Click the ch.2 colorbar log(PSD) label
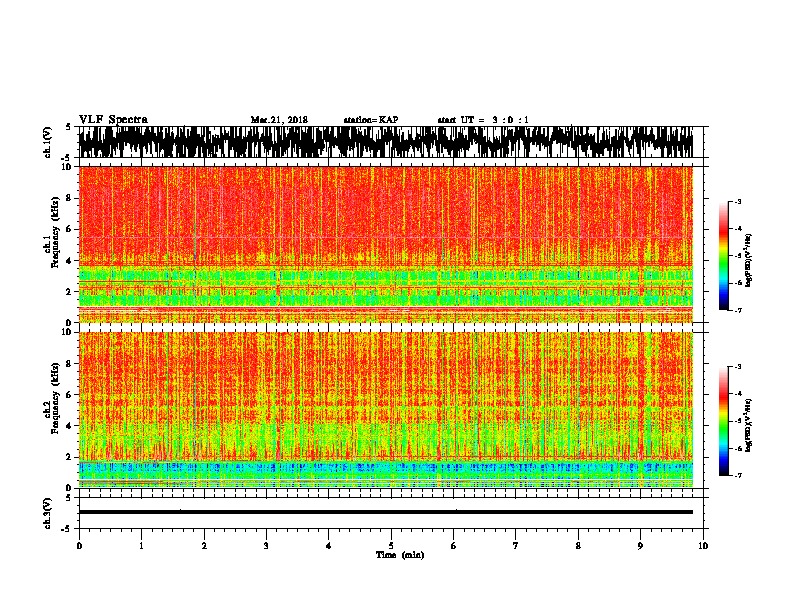This screenshot has height=612, width=792. tap(749, 426)
